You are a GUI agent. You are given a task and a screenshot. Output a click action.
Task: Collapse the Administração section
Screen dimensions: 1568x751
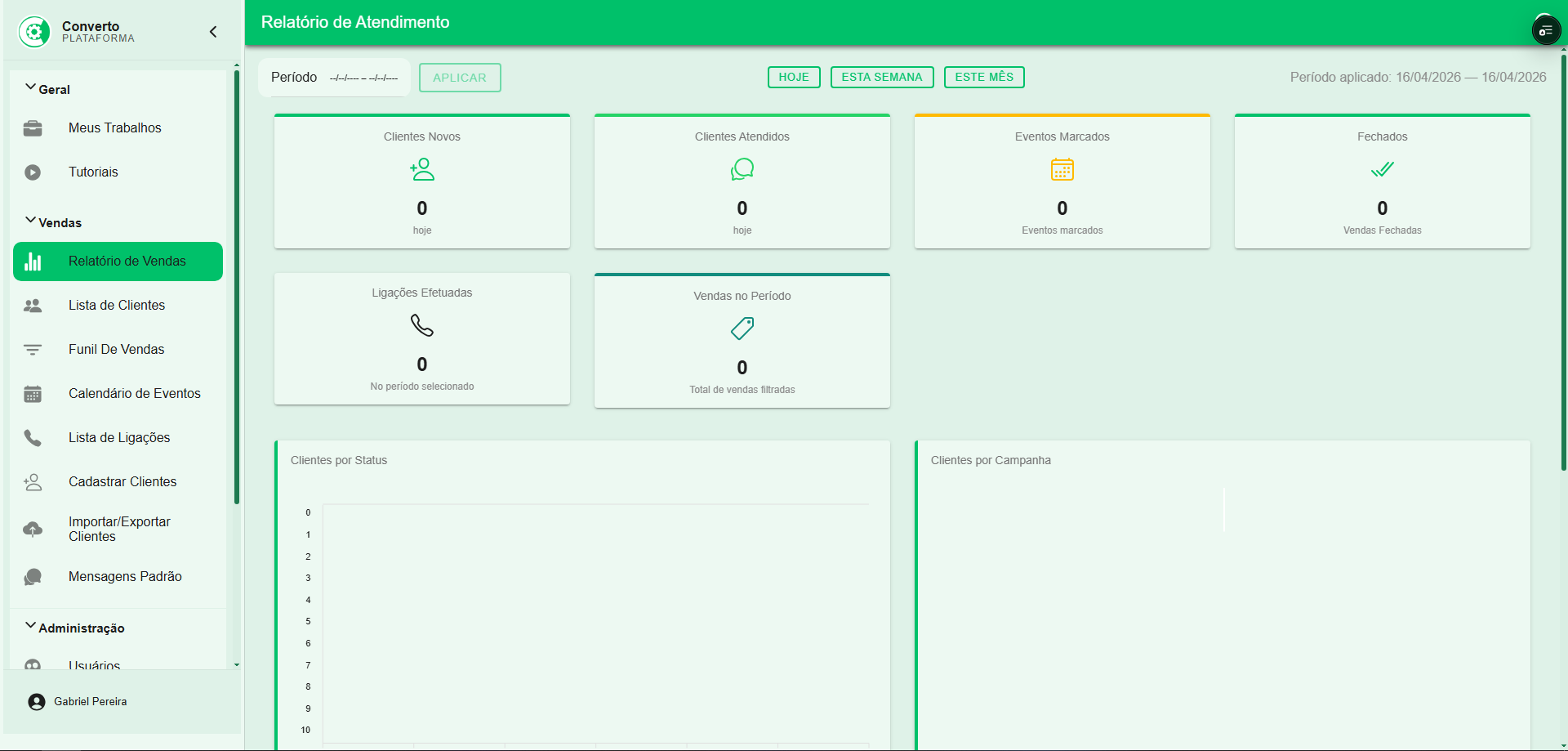31,627
